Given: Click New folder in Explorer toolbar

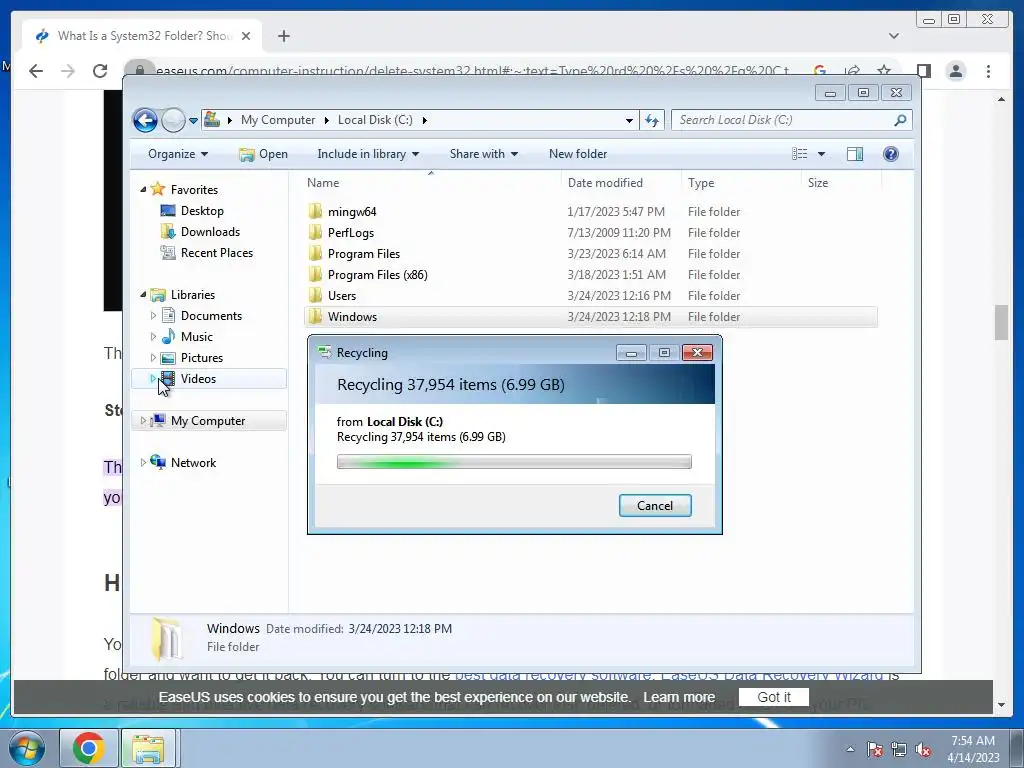Looking at the screenshot, I should pos(578,154).
